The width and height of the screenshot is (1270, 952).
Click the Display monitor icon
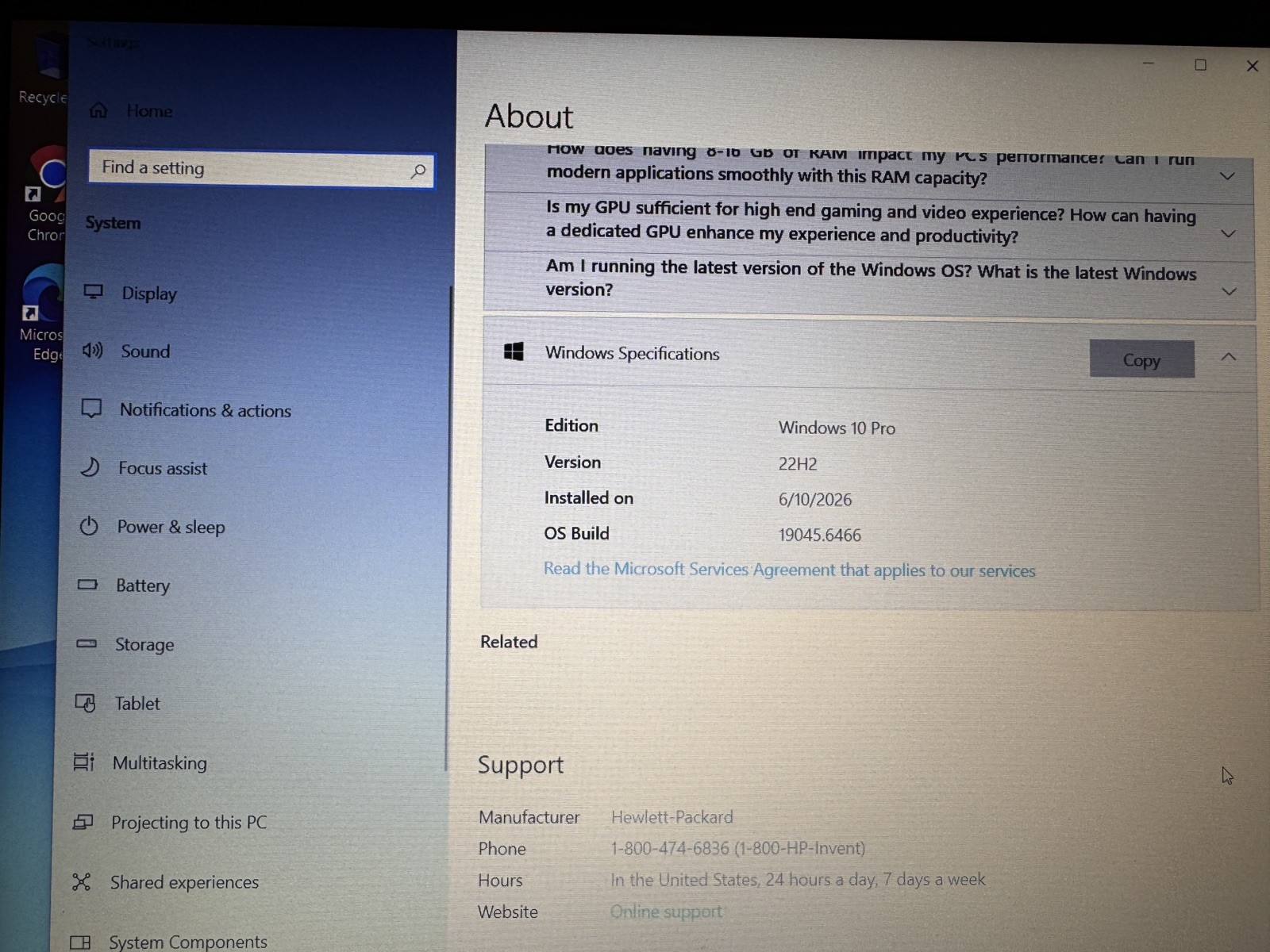[94, 292]
